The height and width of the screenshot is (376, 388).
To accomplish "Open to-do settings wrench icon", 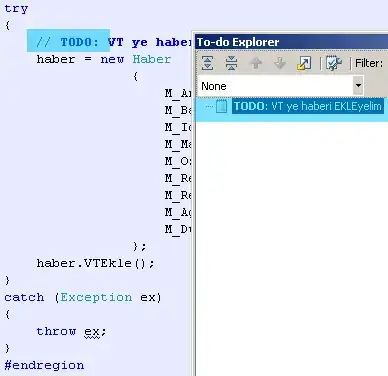I will point(334,63).
